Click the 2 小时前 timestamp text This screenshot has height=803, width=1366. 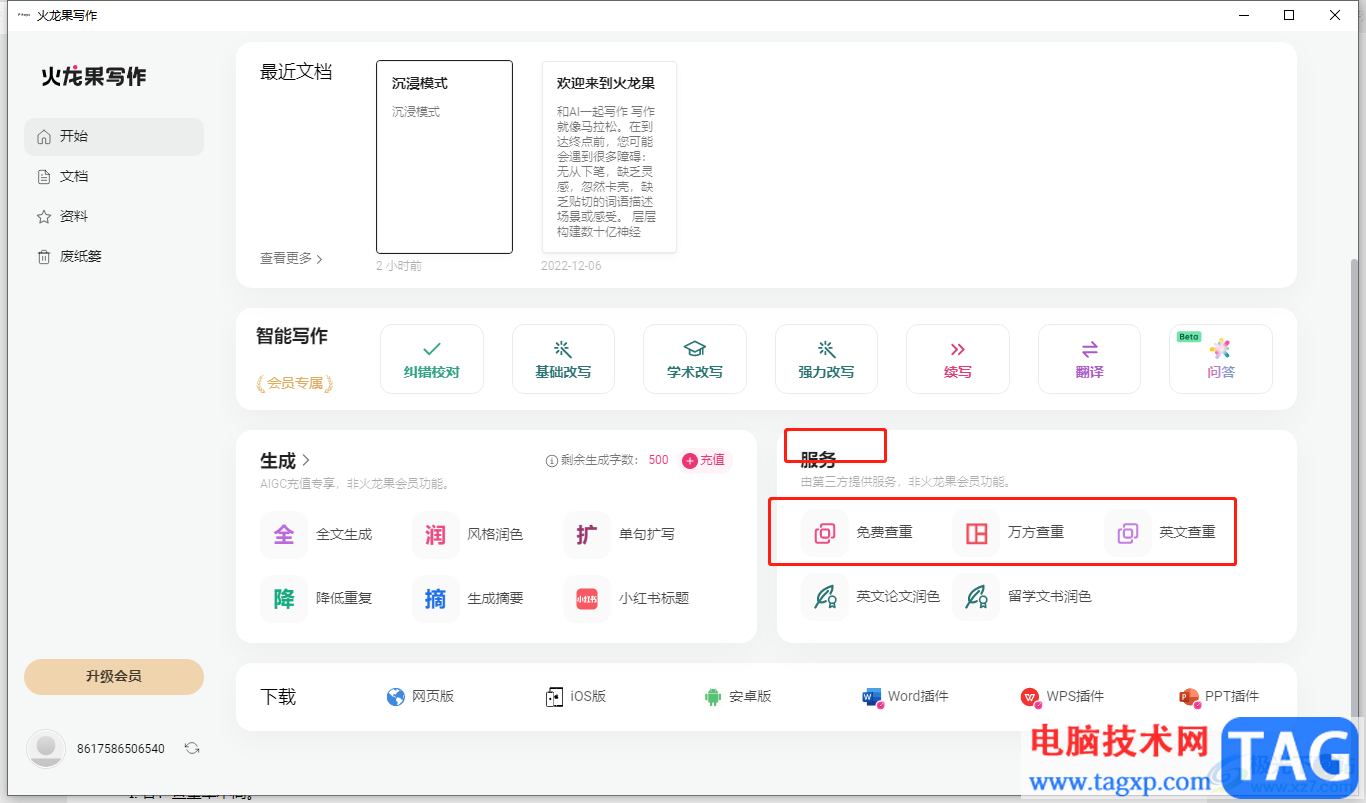point(399,267)
